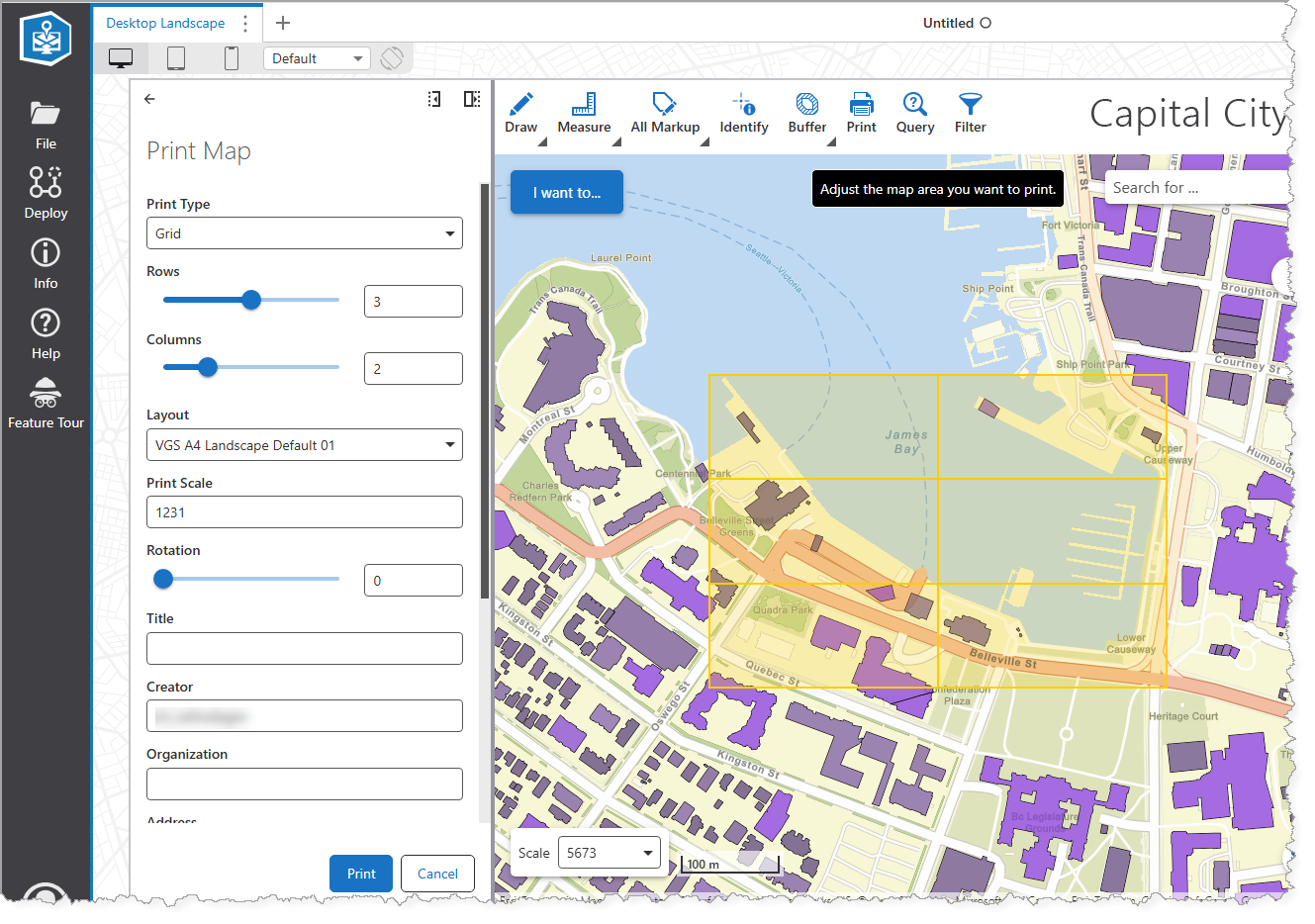Click the Print Map panel scrollbar
Viewport: 1315px width, 924px height.
[485, 391]
